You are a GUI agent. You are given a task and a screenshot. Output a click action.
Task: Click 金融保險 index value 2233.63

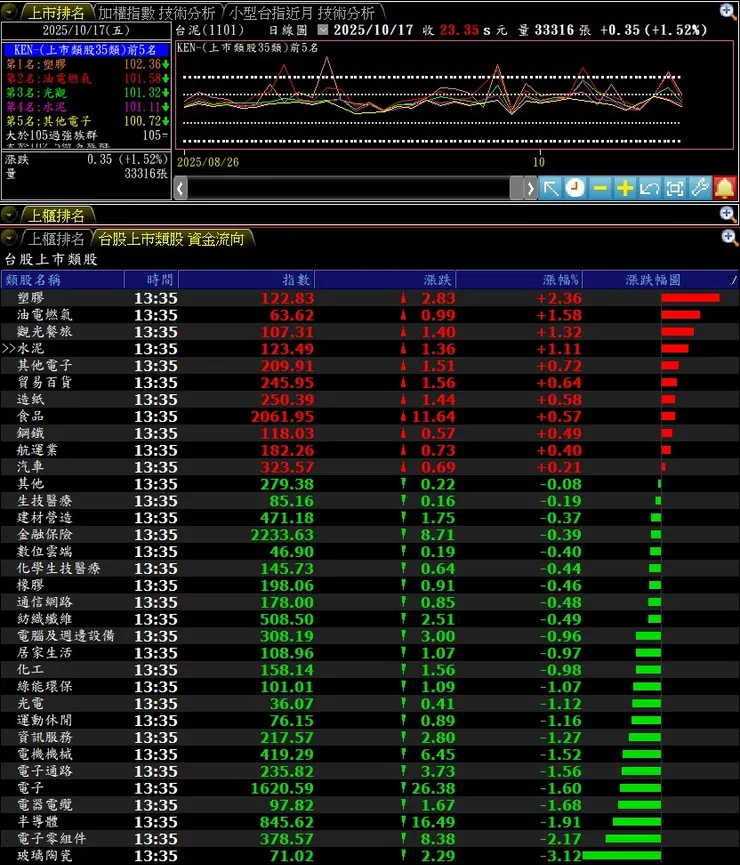(282, 535)
